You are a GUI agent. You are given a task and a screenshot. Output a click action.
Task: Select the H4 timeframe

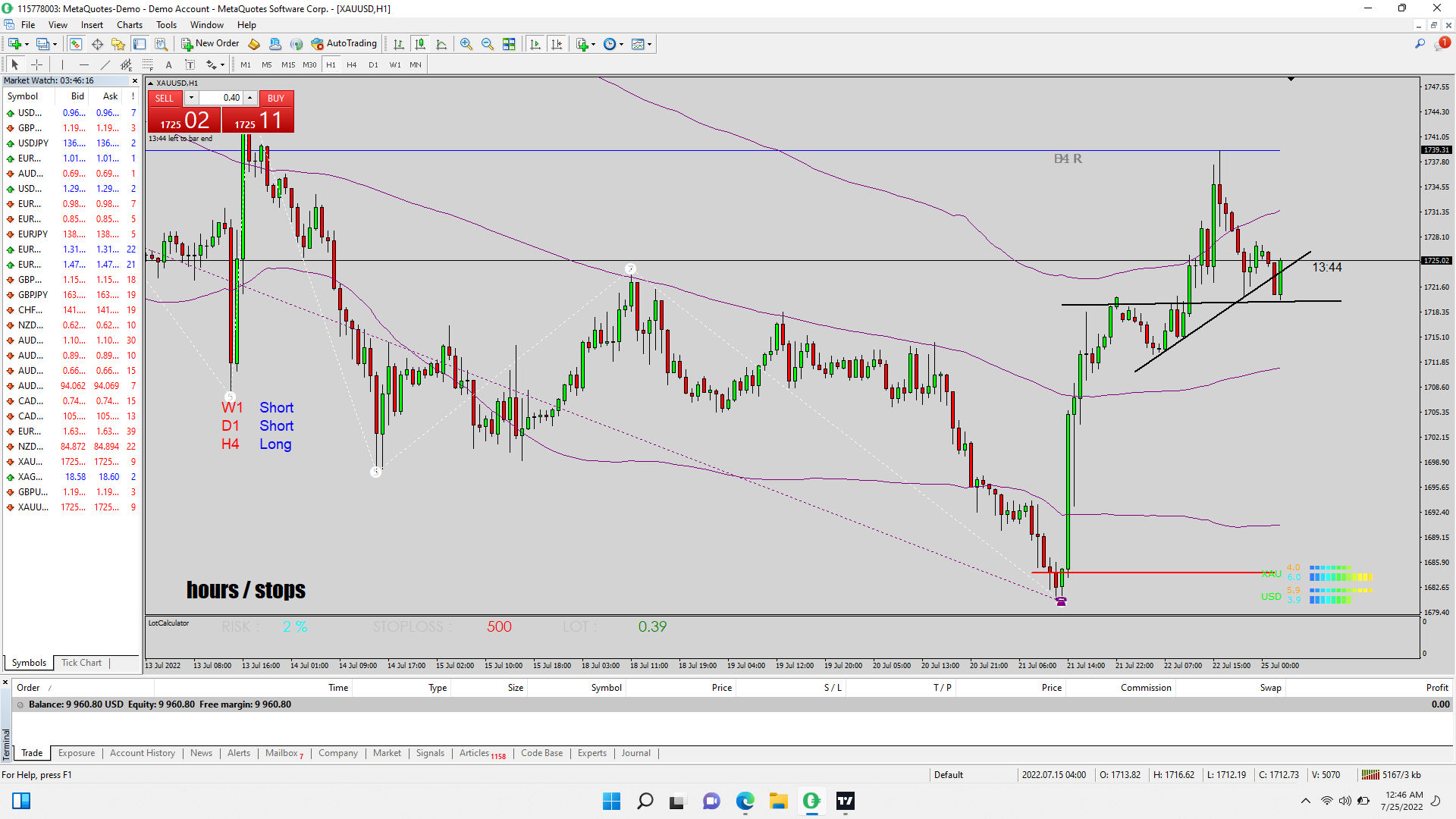click(x=351, y=64)
